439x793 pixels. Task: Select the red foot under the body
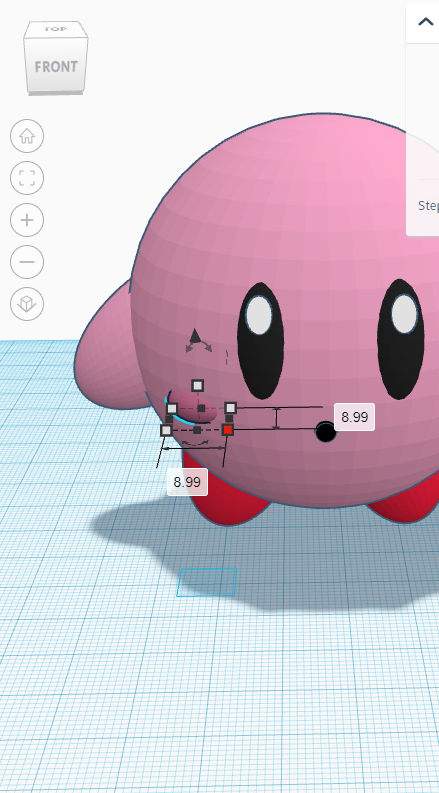223,496
